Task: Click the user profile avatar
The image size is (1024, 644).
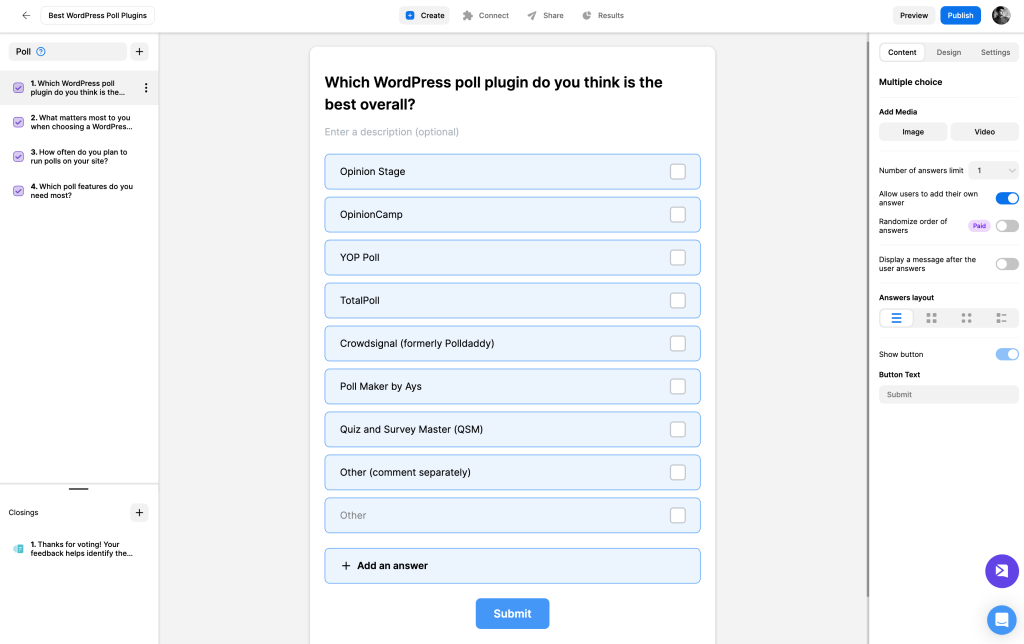Action: click(x=1001, y=15)
